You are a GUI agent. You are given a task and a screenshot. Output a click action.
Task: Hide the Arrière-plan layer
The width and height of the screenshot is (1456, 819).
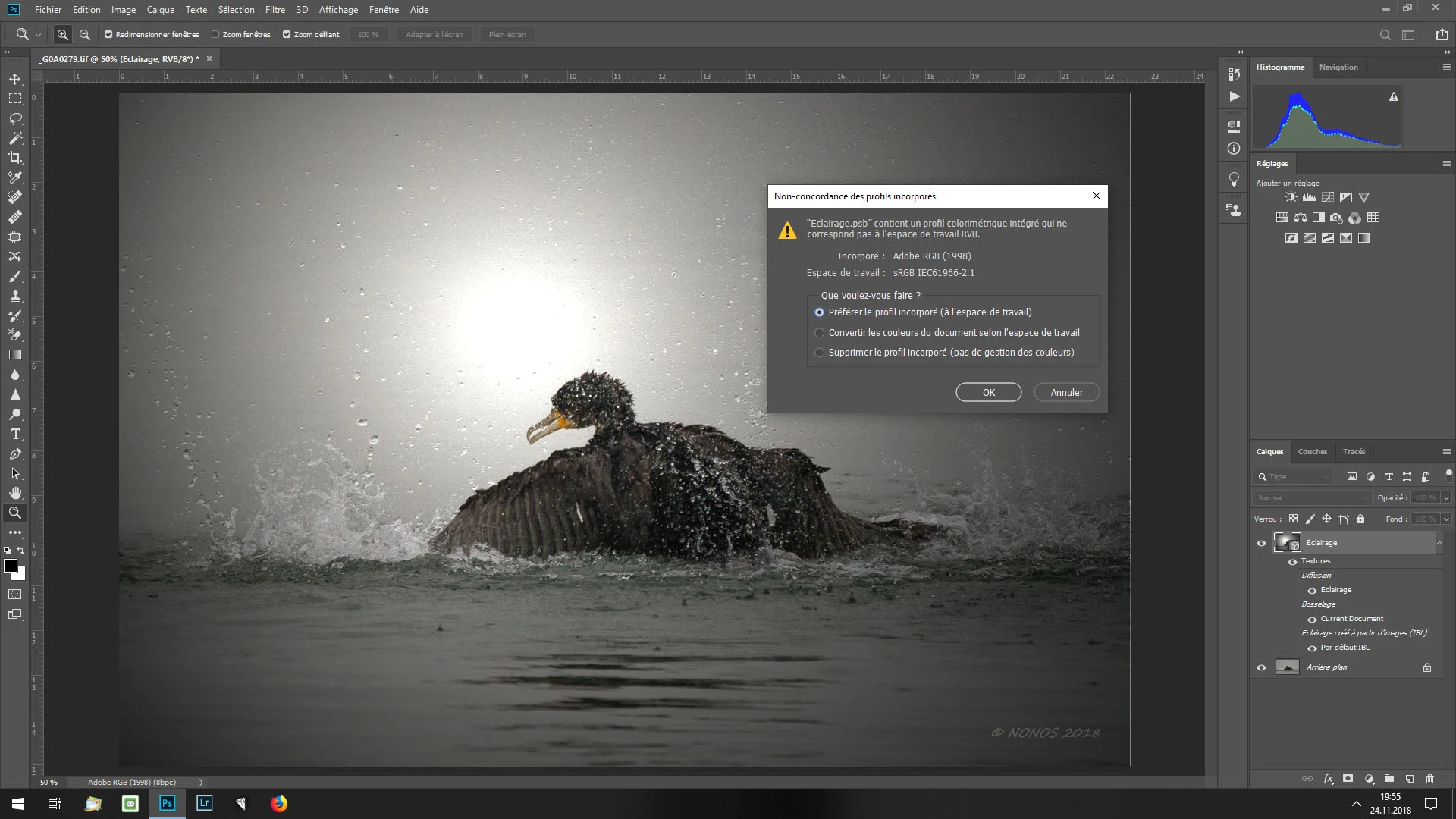(x=1261, y=668)
